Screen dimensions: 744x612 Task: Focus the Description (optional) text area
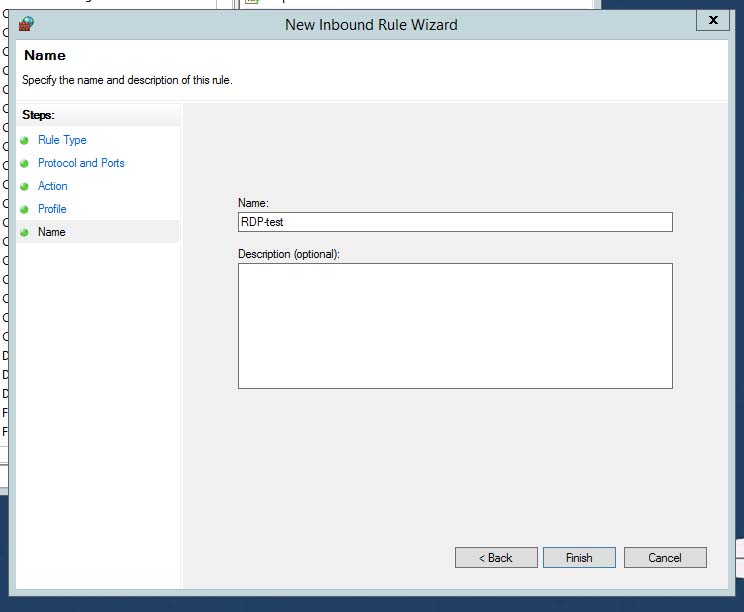tap(455, 325)
